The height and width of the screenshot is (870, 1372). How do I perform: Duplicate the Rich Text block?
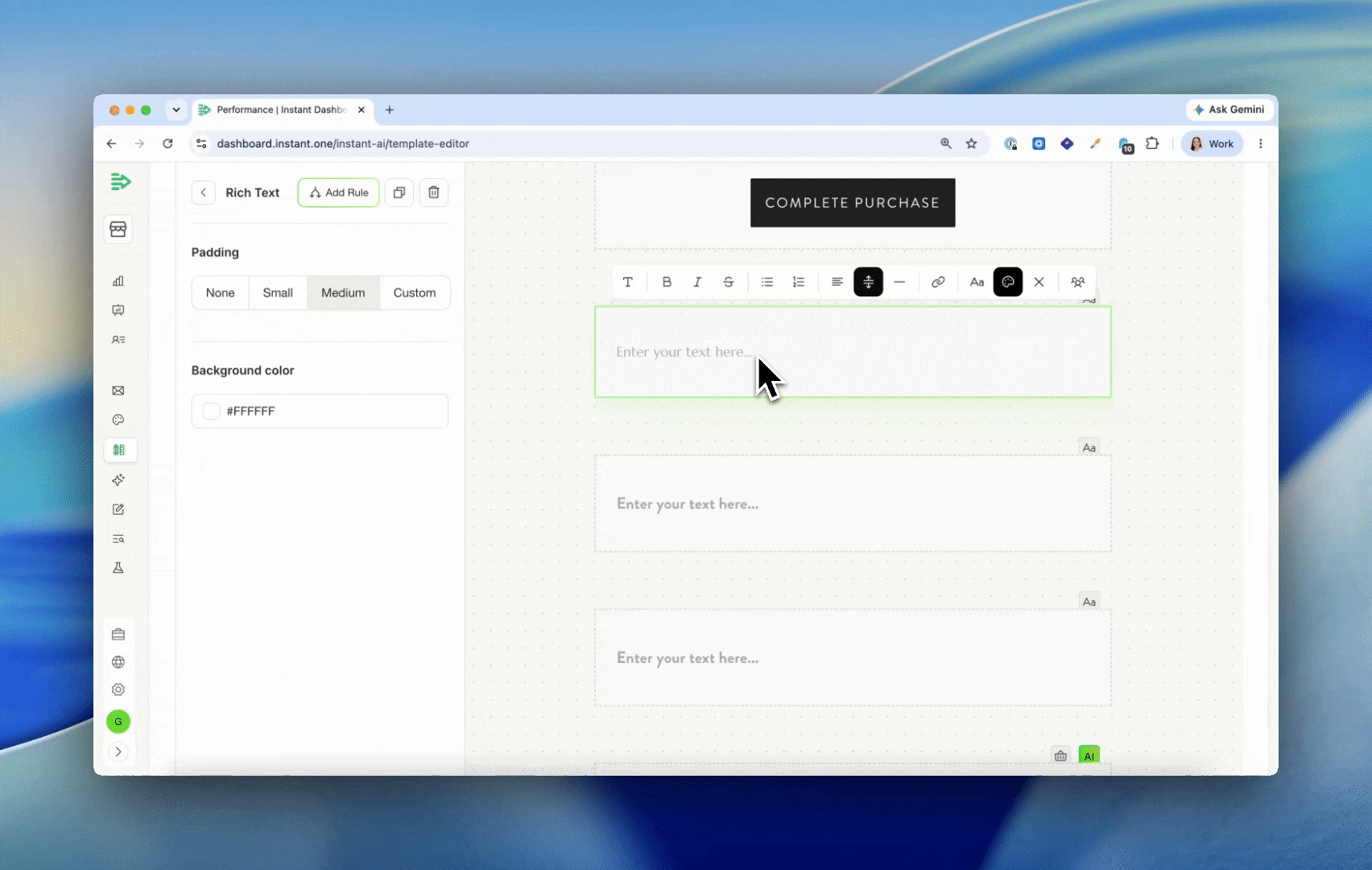coord(399,193)
